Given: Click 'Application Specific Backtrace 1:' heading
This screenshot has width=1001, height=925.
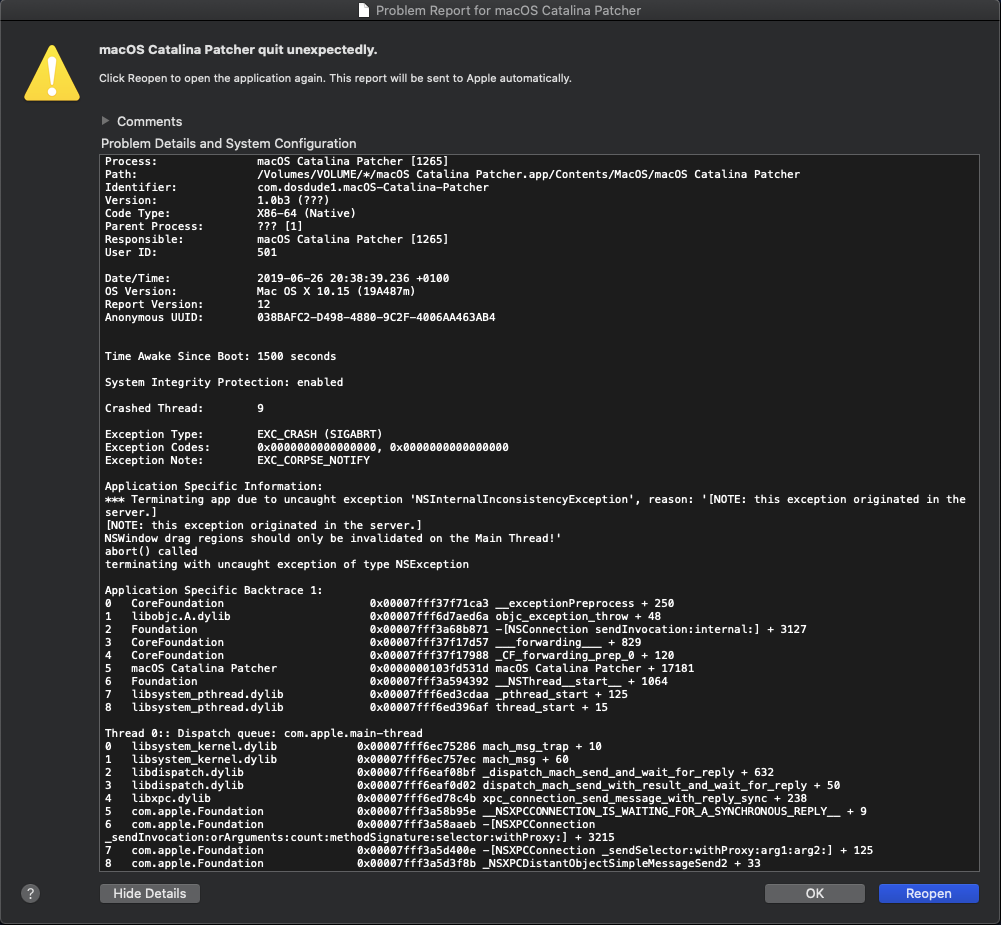Looking at the screenshot, I should click(x=213, y=590).
